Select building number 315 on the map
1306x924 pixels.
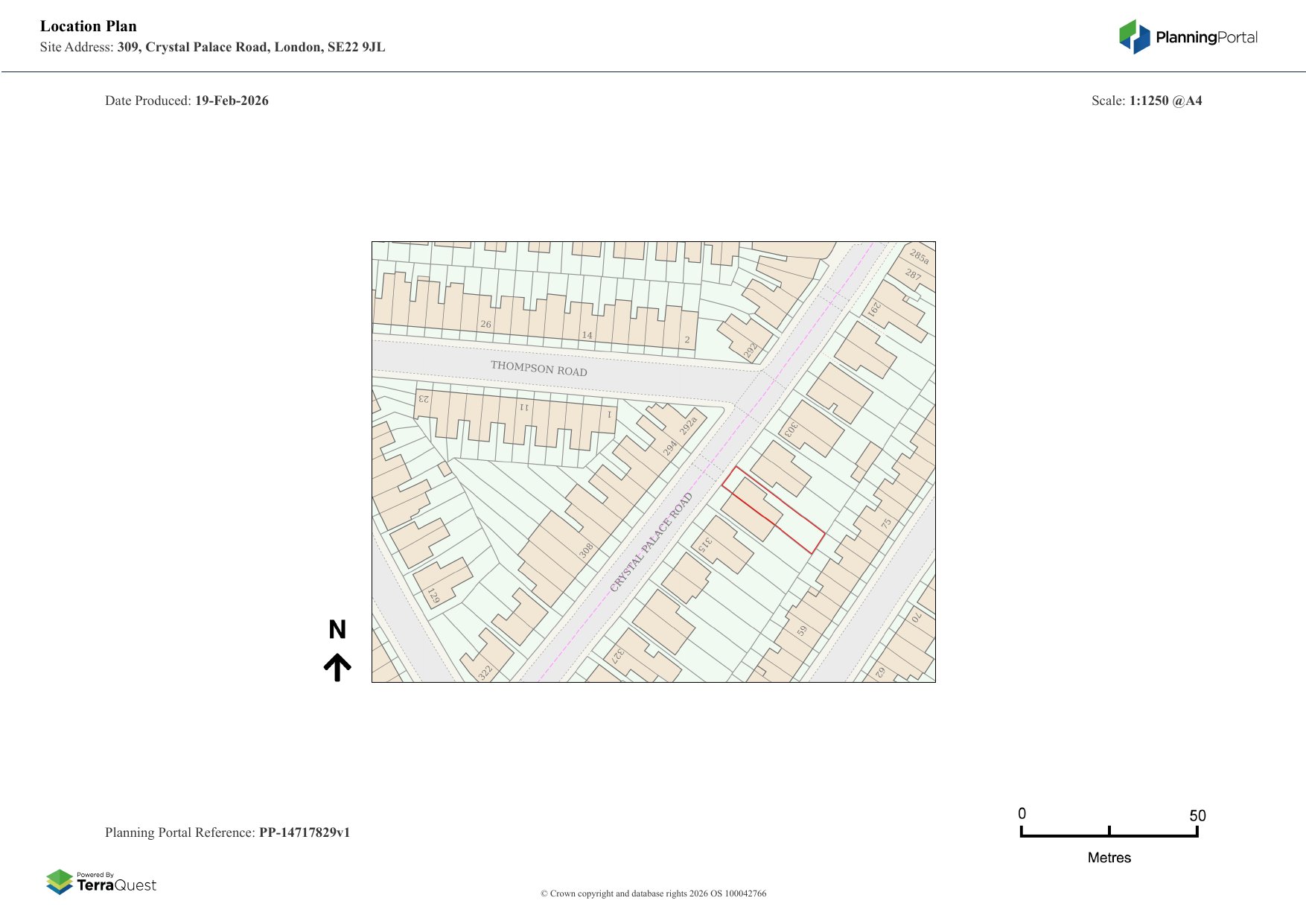point(705,544)
